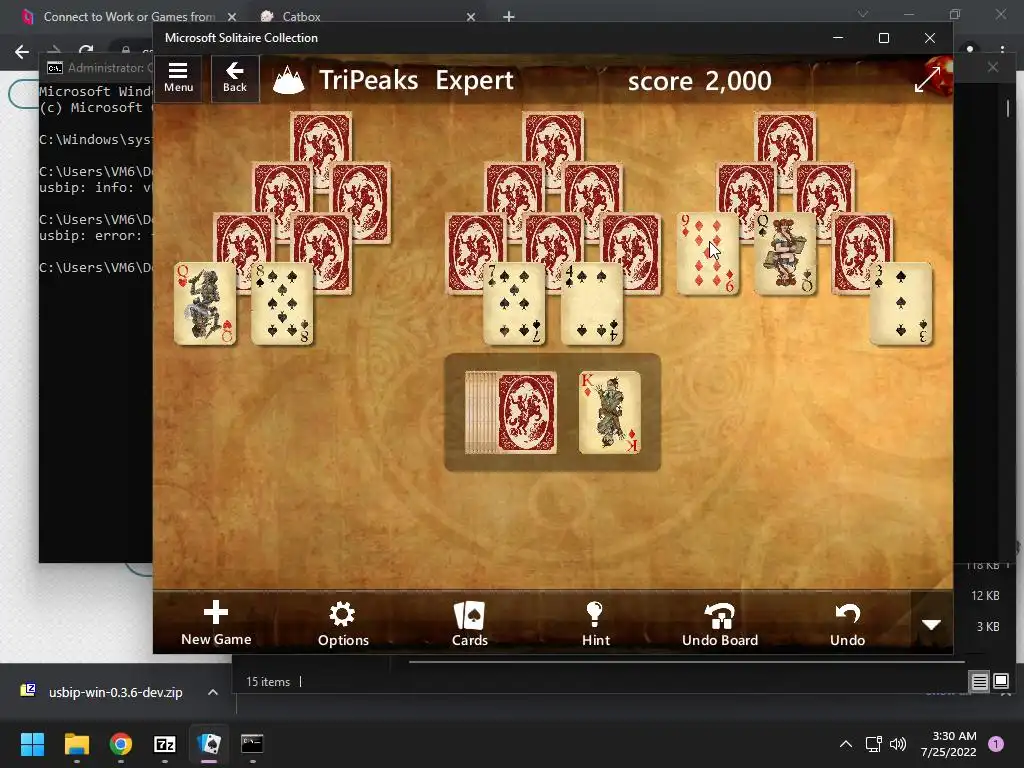Open browser tab search chevron
This screenshot has width=1024, height=768.
(x=863, y=14)
